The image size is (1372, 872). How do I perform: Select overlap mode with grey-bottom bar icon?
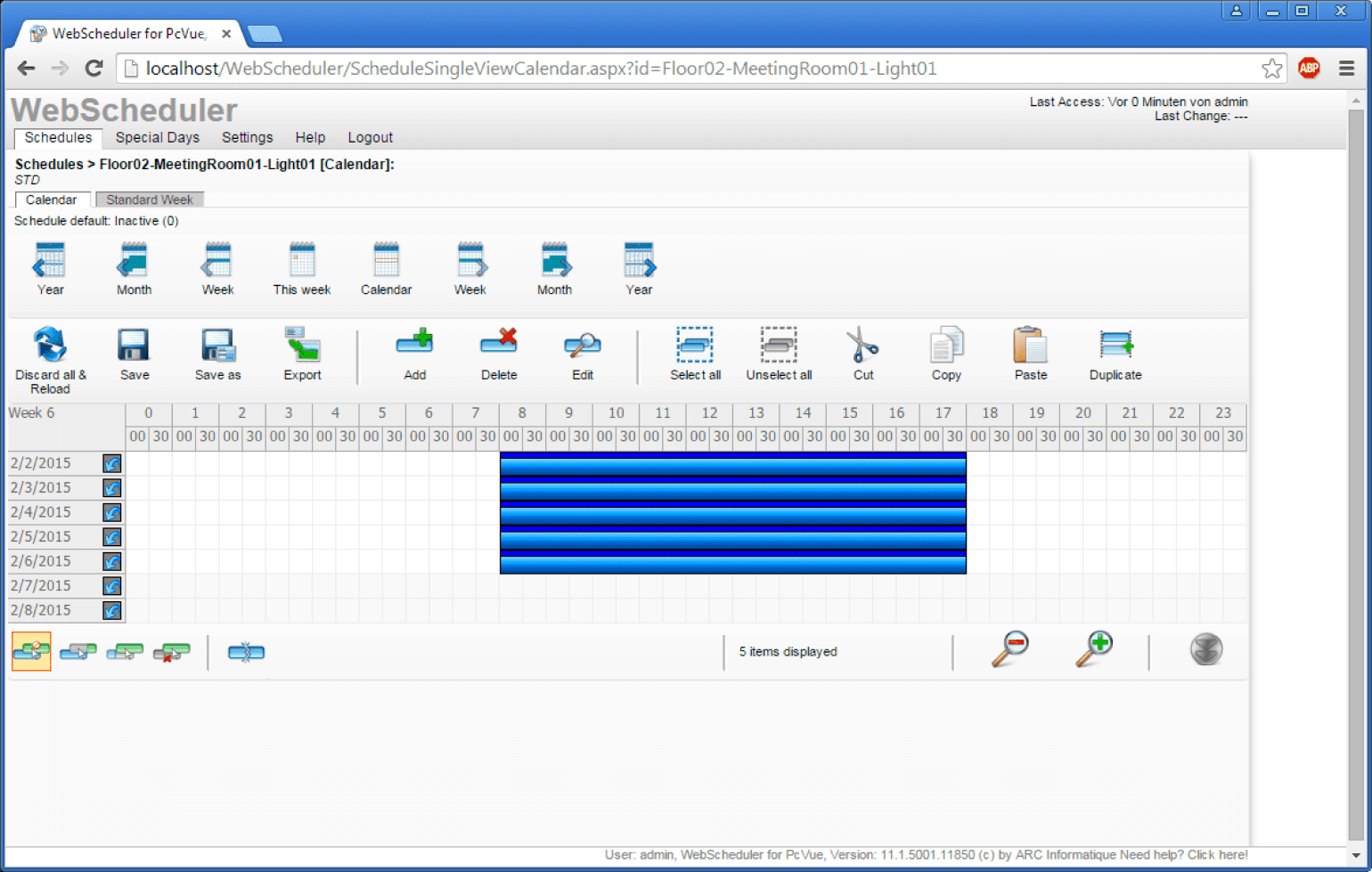click(125, 652)
